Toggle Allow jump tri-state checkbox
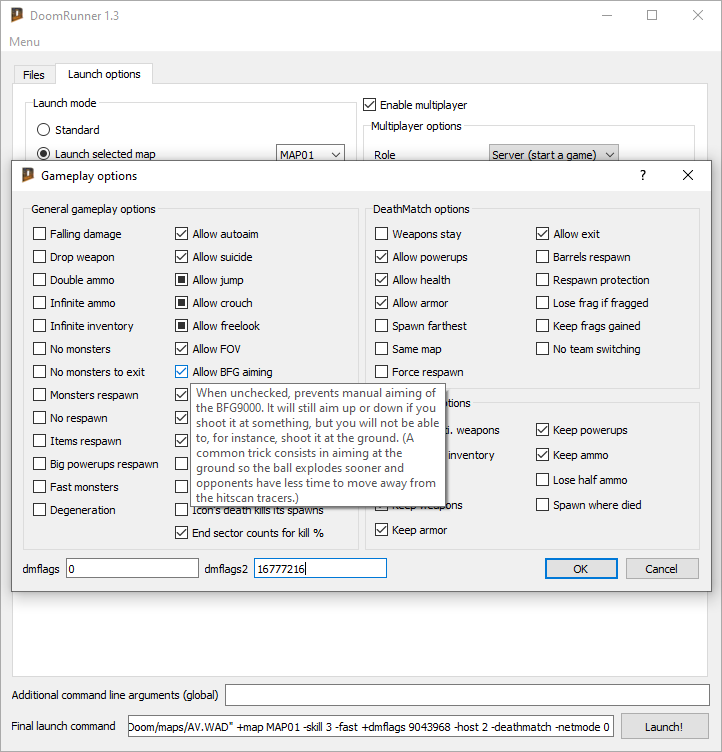Screen dimensions: 722x752 click(x=181, y=280)
